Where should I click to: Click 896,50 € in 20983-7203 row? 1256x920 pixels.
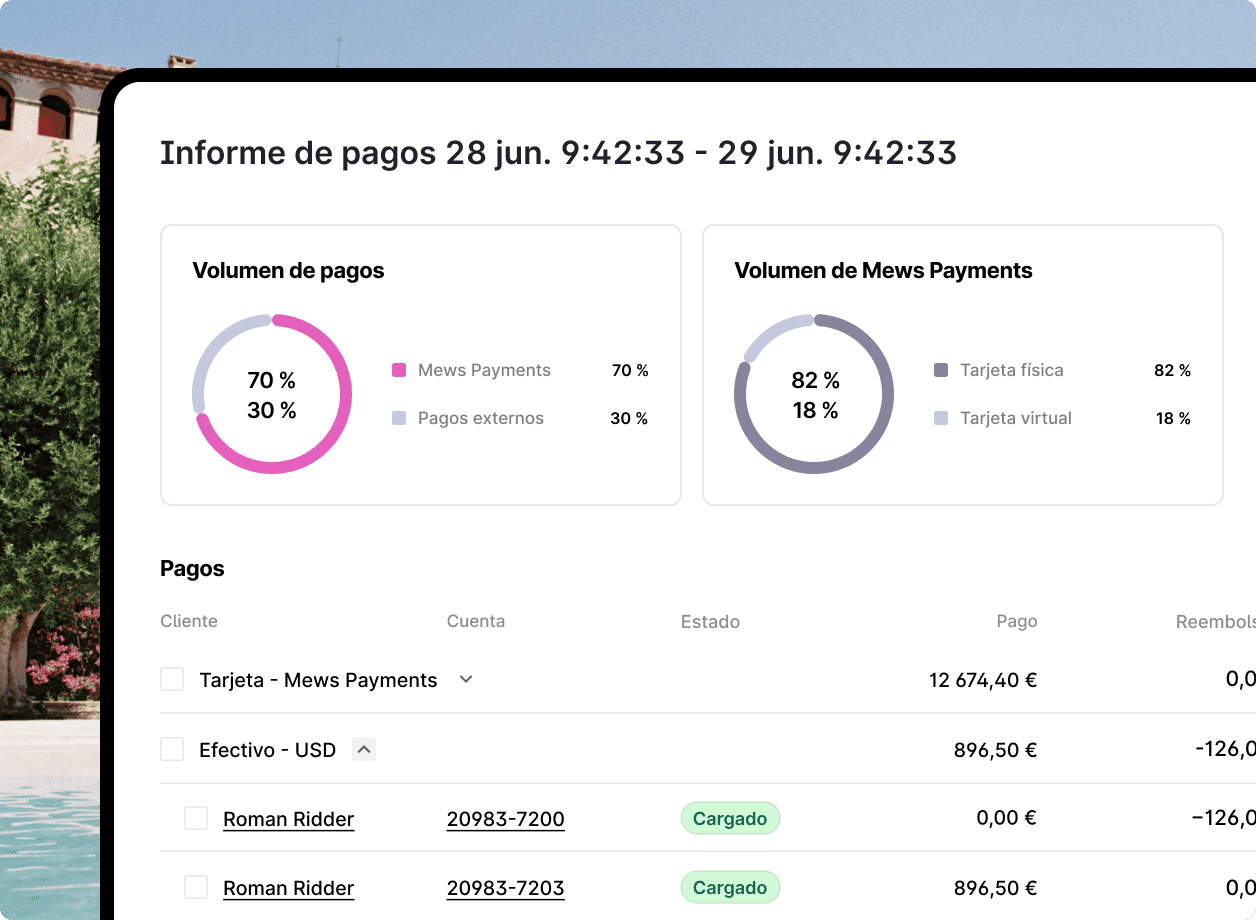995,887
